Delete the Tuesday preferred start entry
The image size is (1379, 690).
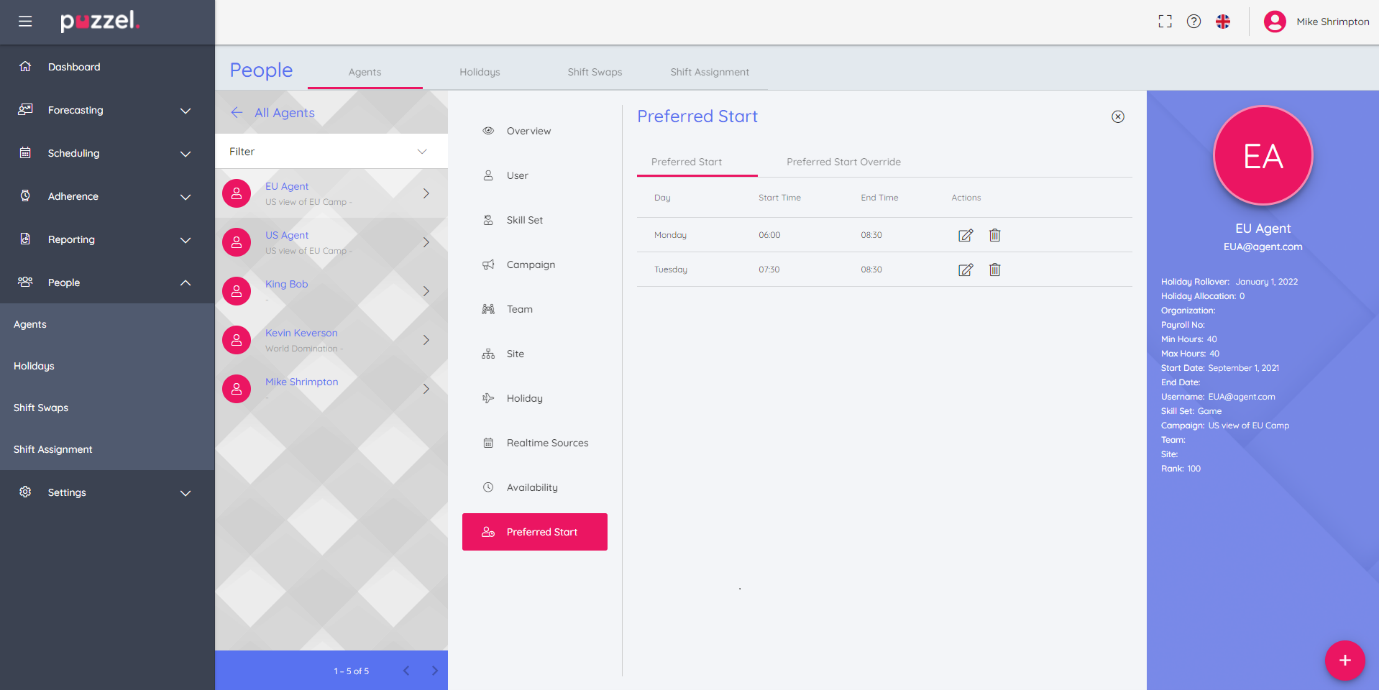994,270
